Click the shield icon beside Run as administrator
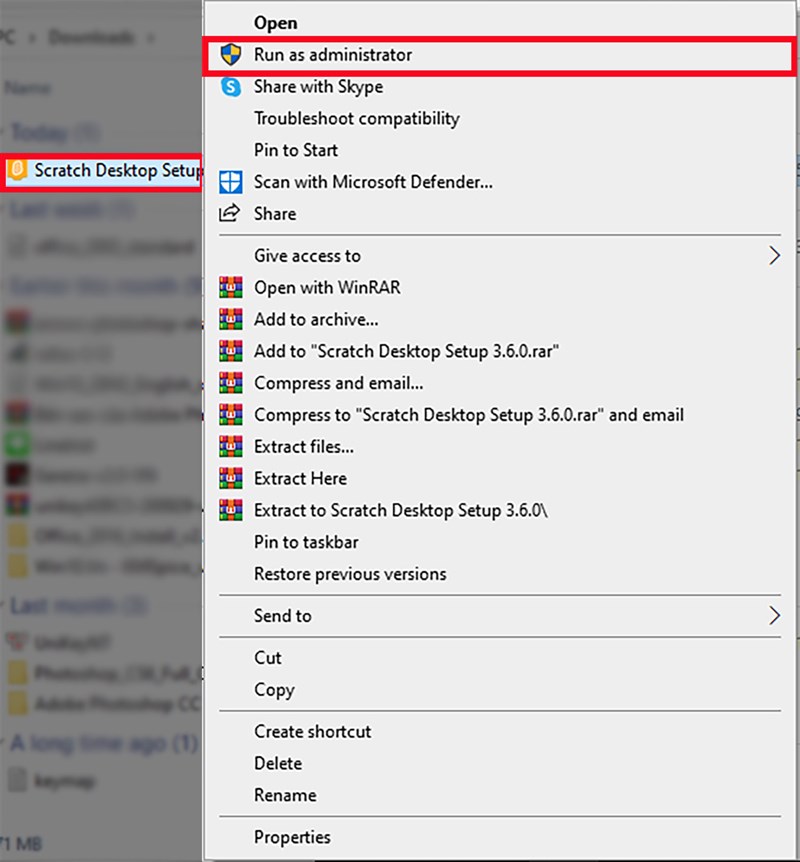This screenshot has height=862, width=800. coord(230,55)
